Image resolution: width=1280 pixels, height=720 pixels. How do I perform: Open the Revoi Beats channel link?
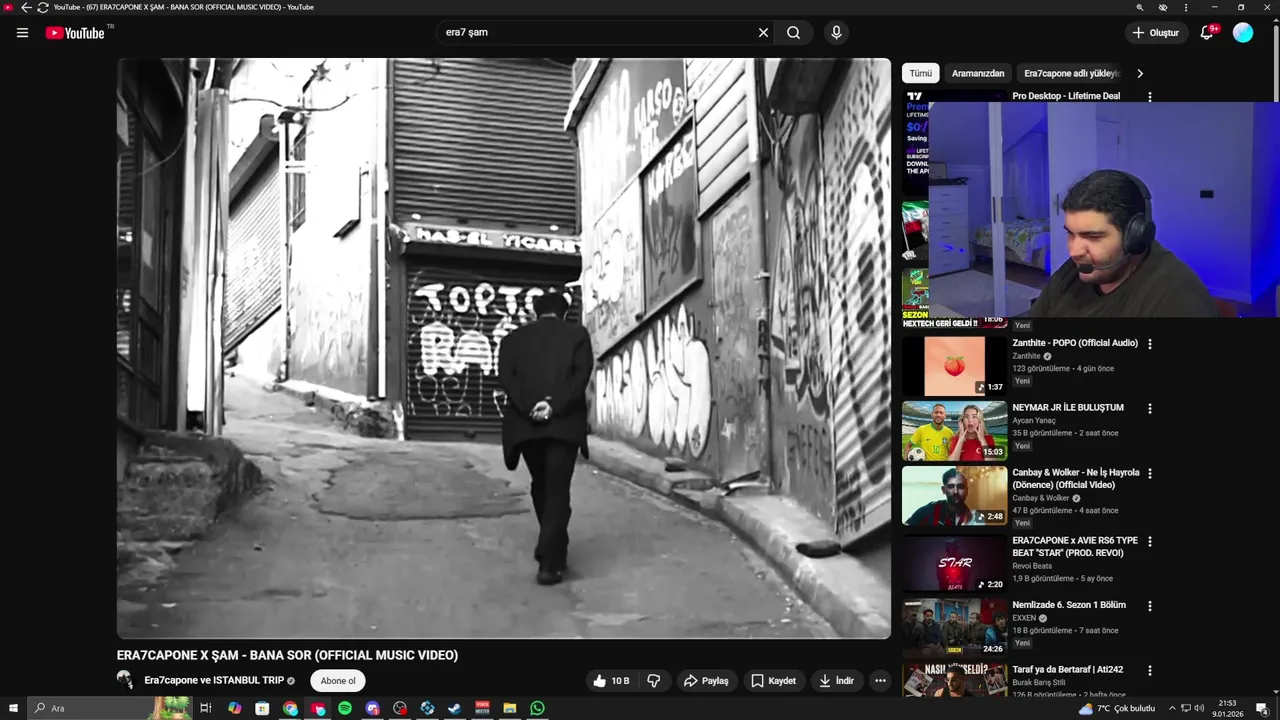(1032, 566)
